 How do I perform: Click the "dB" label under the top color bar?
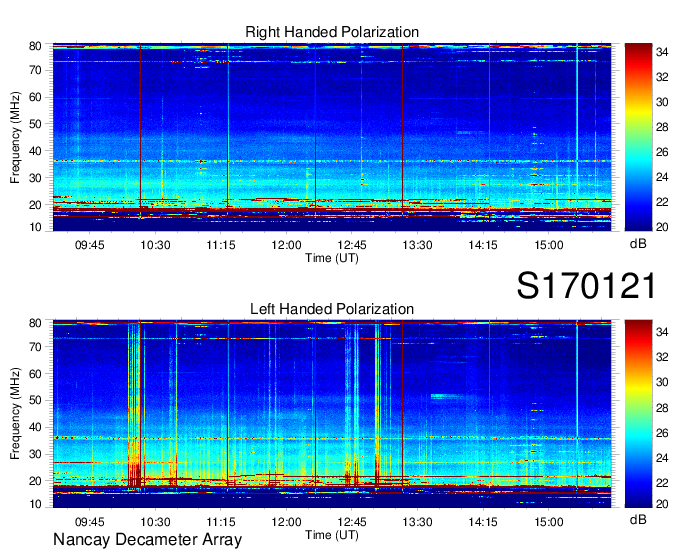click(638, 244)
